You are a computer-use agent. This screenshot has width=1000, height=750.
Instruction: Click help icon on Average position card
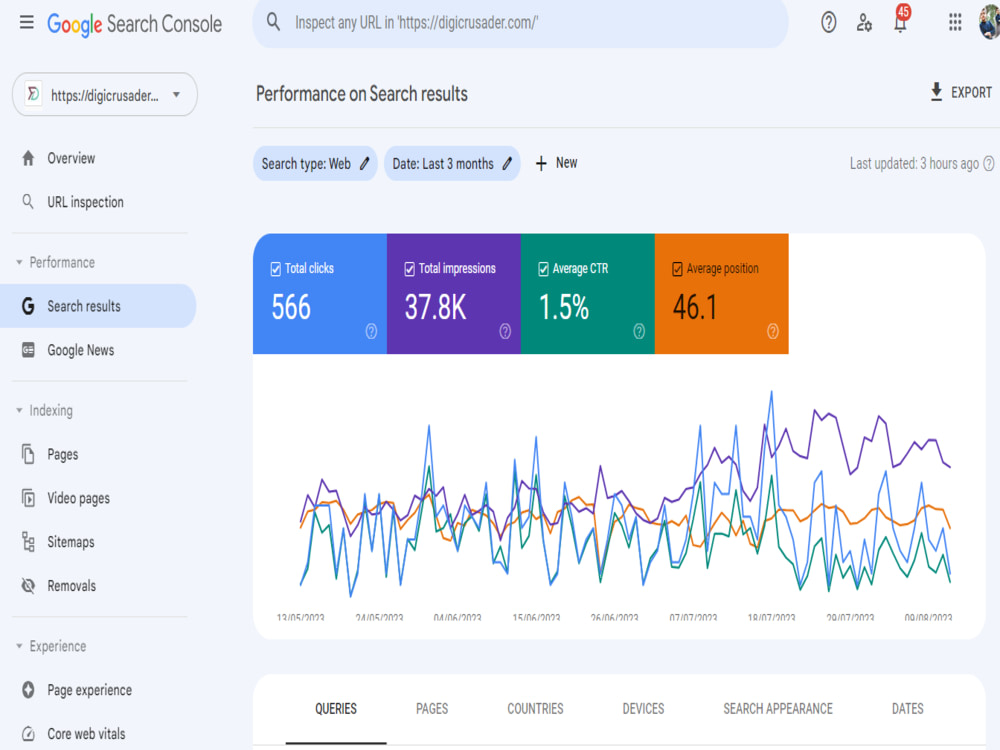tap(773, 331)
